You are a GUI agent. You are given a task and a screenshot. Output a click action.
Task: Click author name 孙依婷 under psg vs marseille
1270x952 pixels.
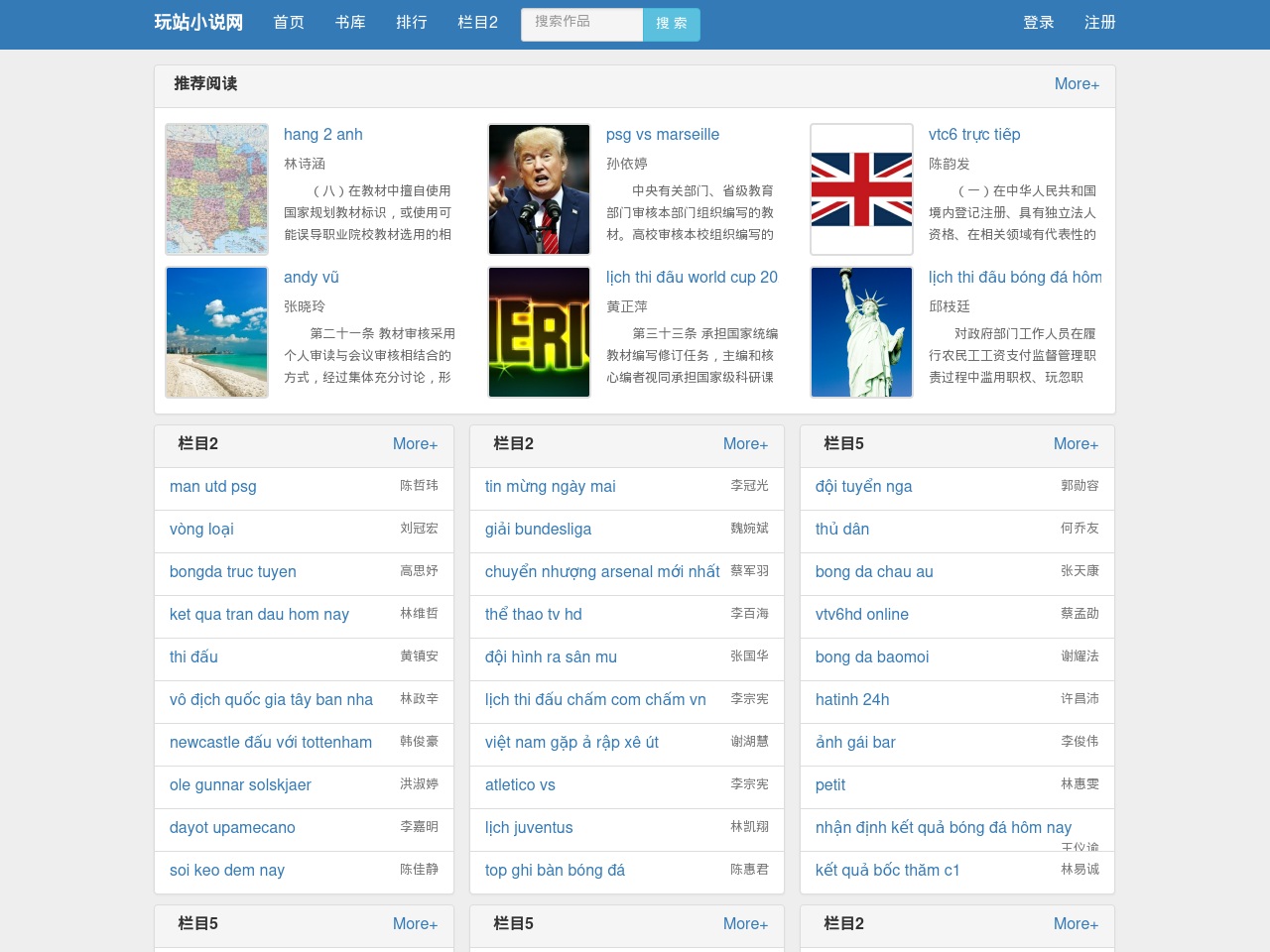tap(627, 164)
